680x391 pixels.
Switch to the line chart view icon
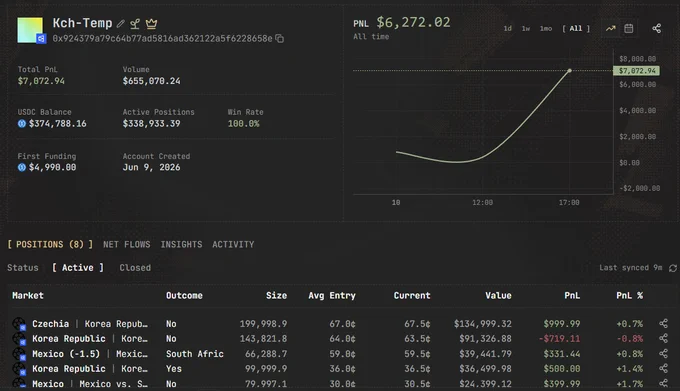click(610, 29)
